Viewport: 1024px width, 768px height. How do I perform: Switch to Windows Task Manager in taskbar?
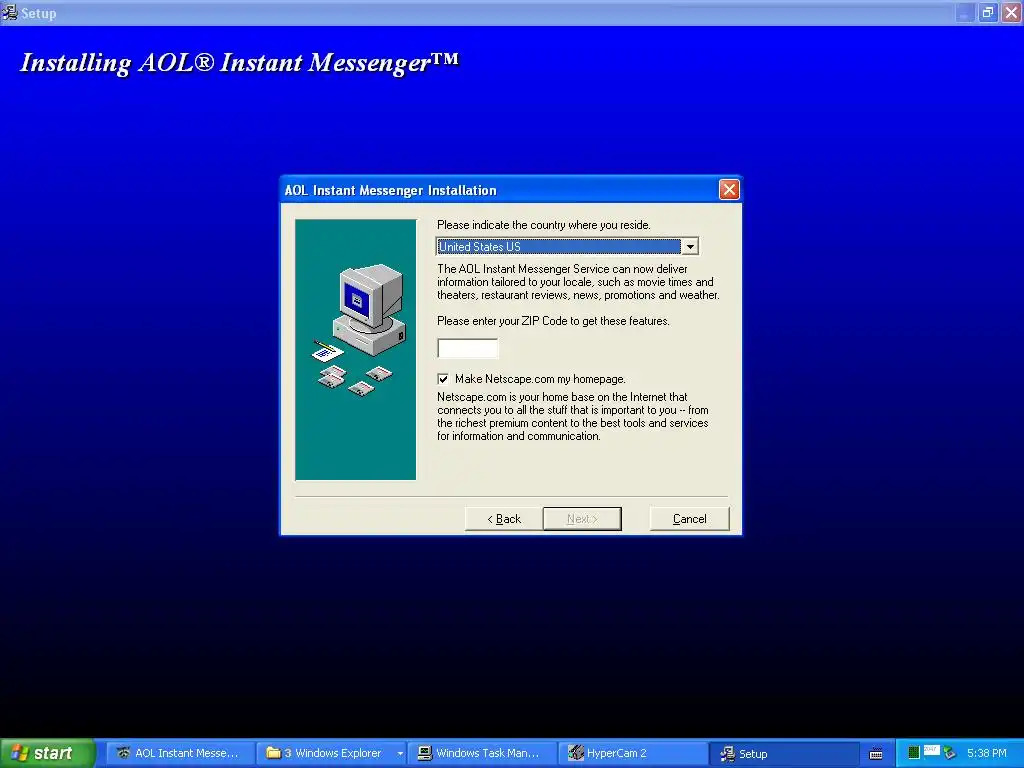482,753
